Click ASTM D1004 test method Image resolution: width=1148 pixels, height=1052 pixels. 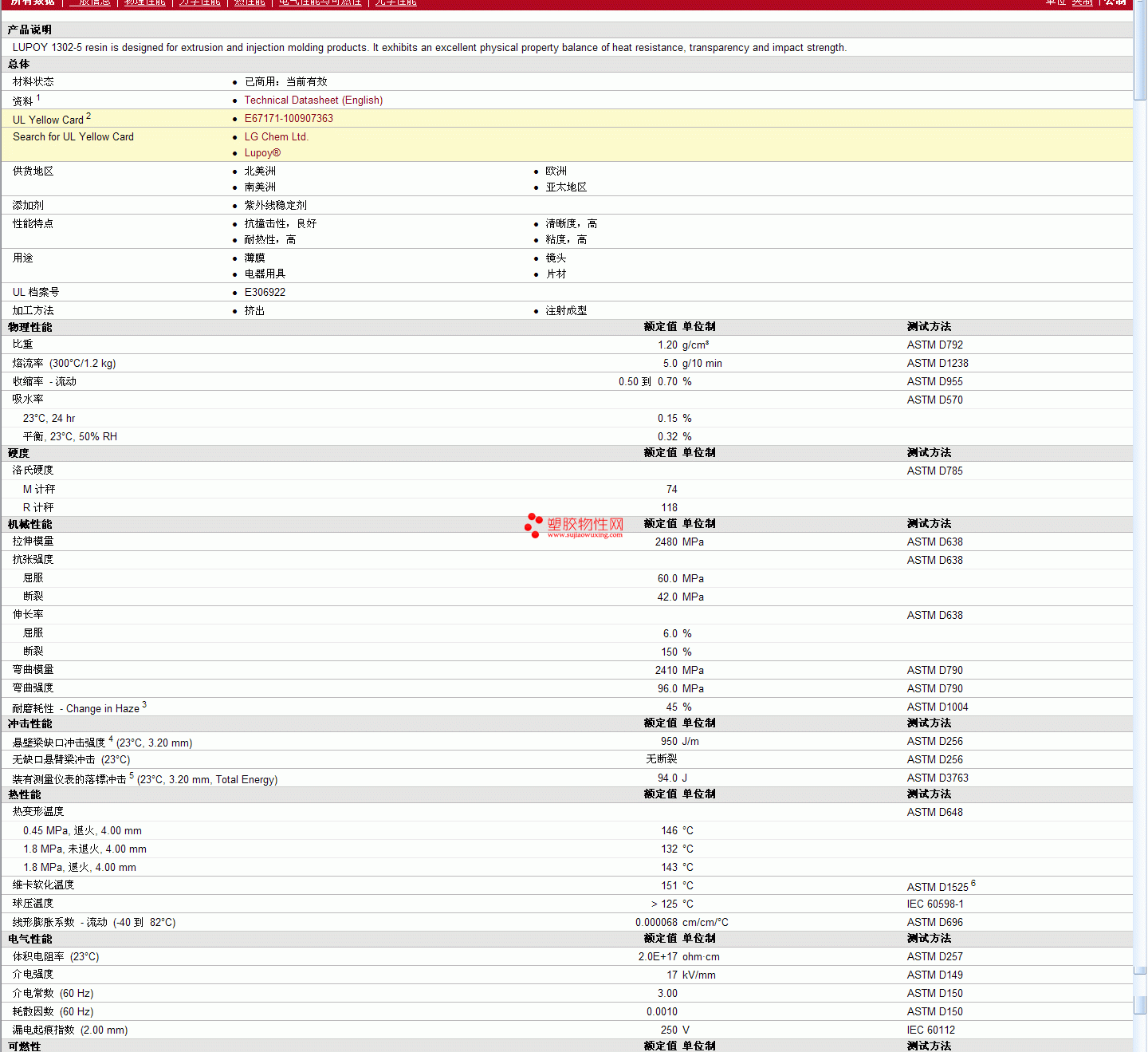pos(938,707)
